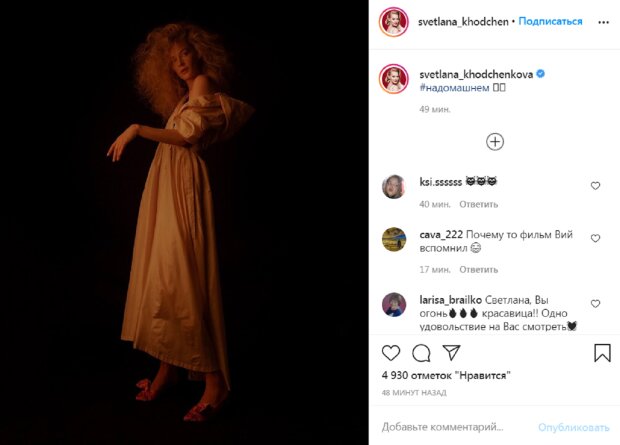
Task: Like the post with the heart icon
Action: tap(391, 353)
